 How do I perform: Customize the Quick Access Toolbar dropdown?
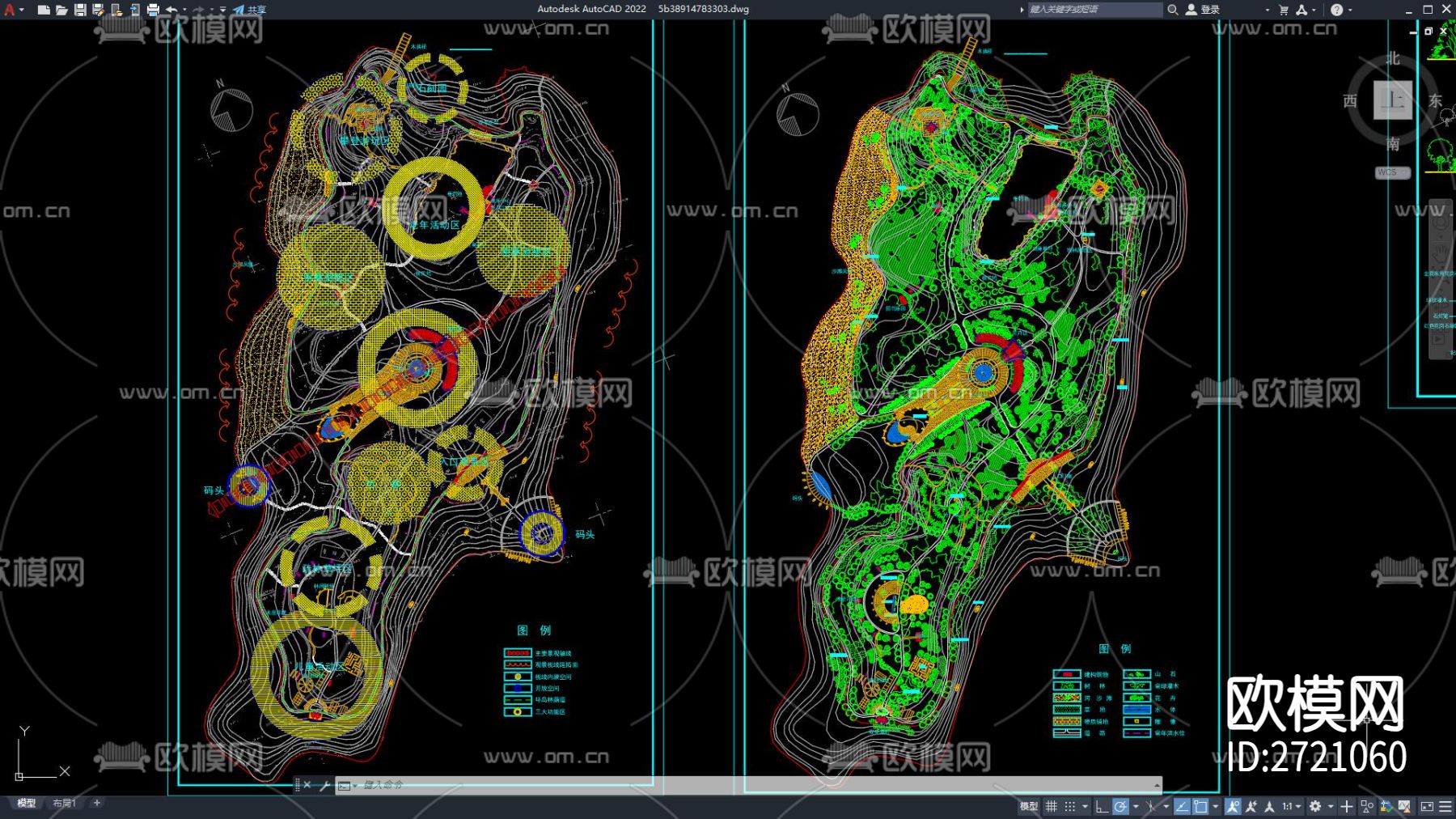click(x=223, y=10)
